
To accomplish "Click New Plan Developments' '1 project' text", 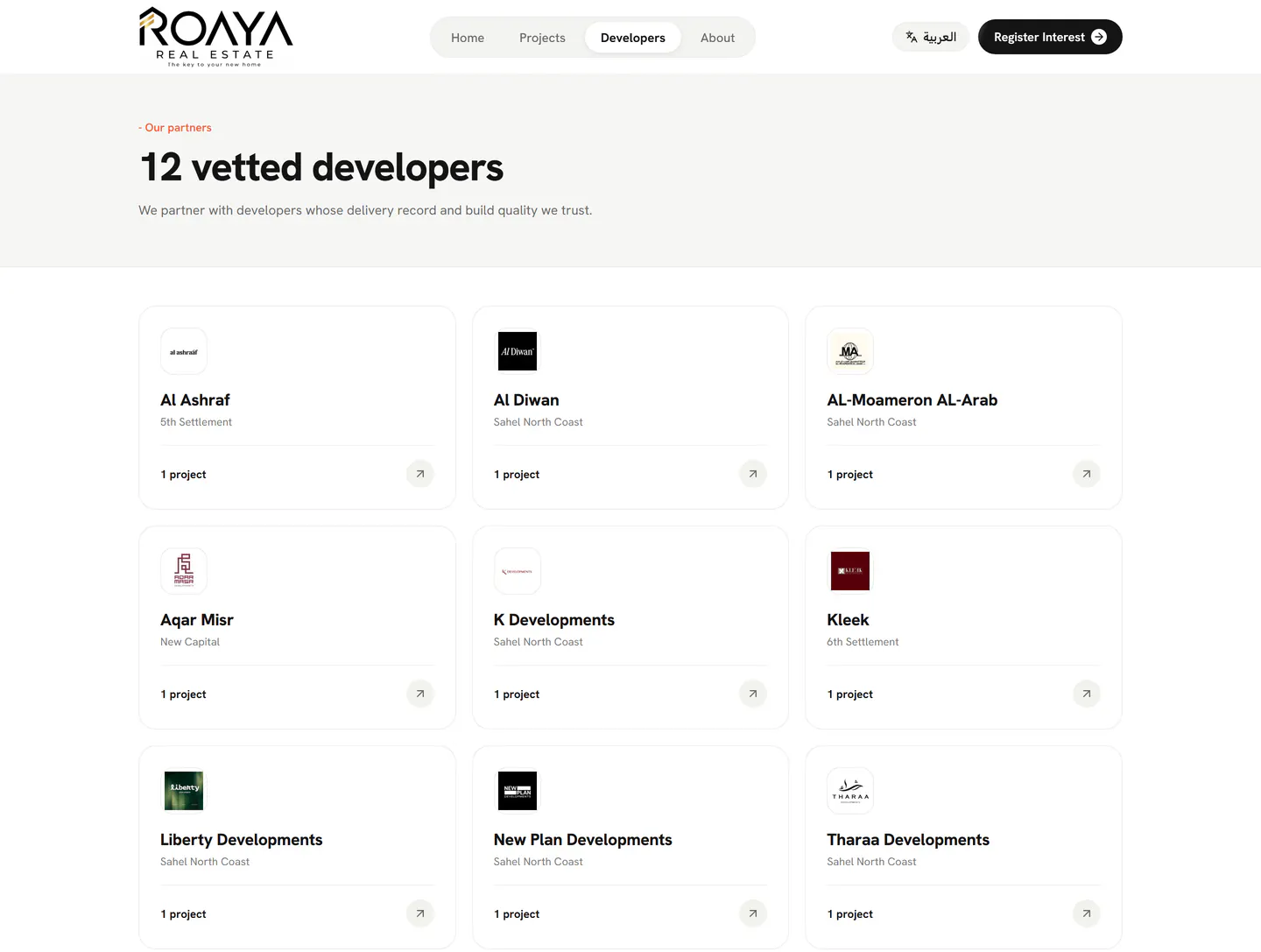I will 517,914.
